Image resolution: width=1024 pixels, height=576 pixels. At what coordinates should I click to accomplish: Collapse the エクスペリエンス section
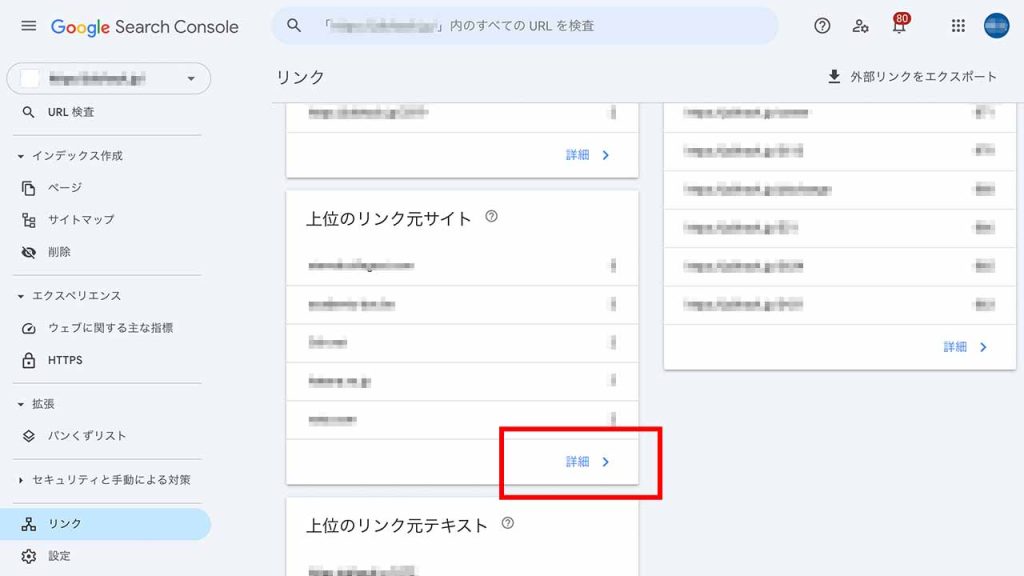(20, 296)
